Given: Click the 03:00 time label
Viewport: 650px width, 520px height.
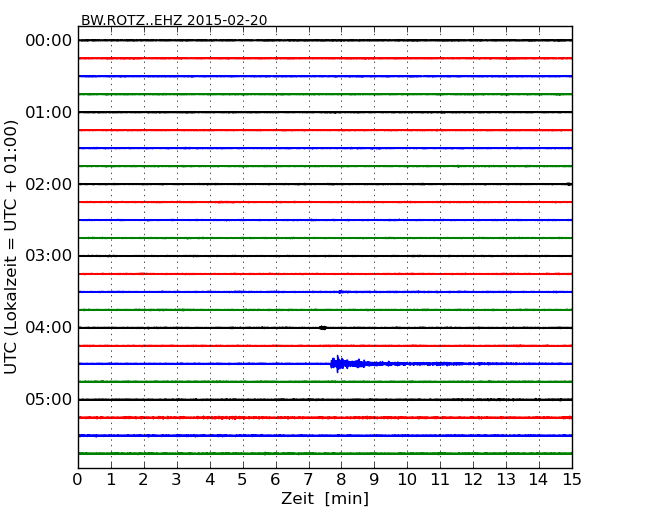Looking at the screenshot, I should [49, 256].
